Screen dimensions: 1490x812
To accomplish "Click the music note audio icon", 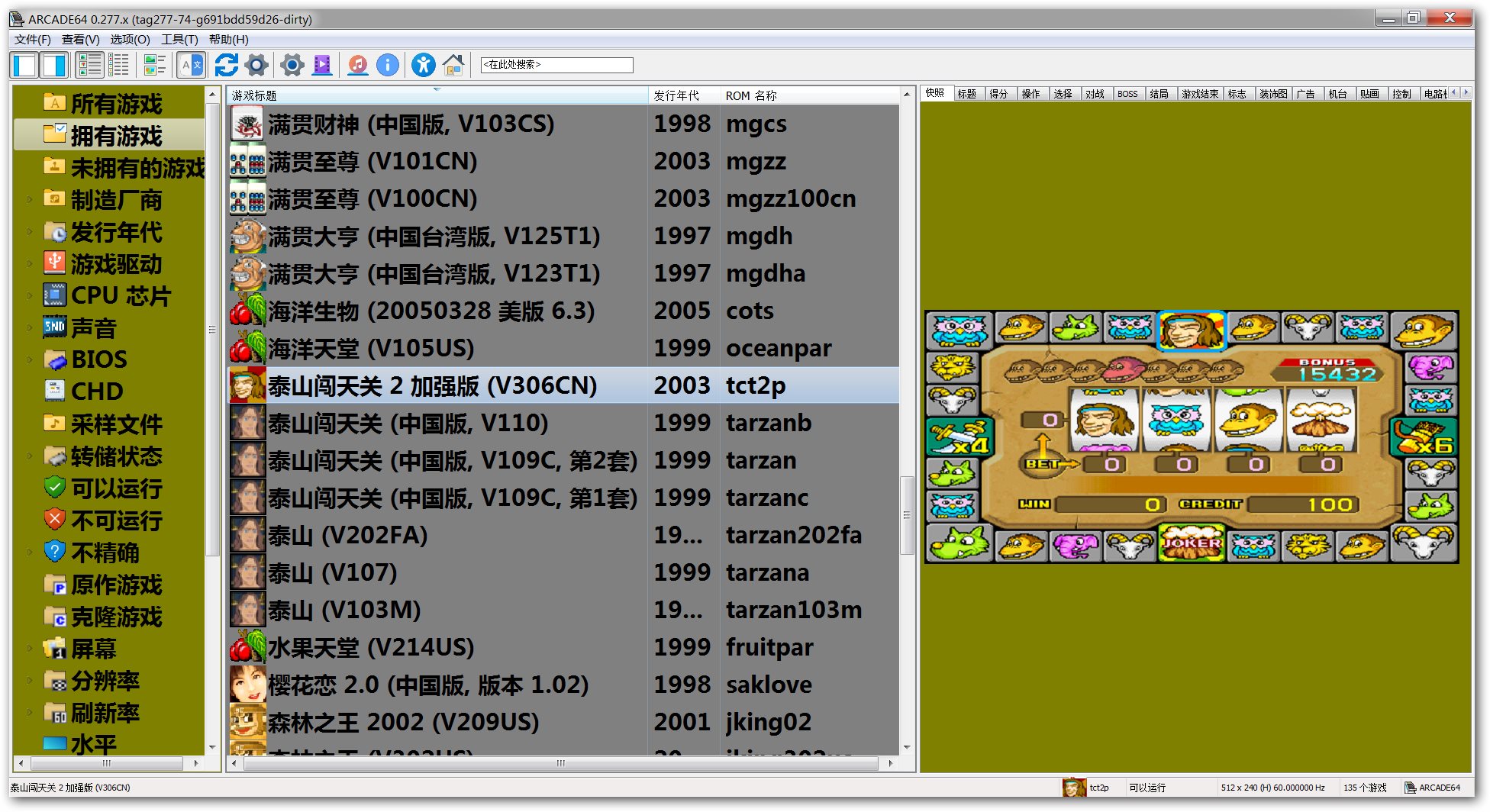I will [357, 66].
